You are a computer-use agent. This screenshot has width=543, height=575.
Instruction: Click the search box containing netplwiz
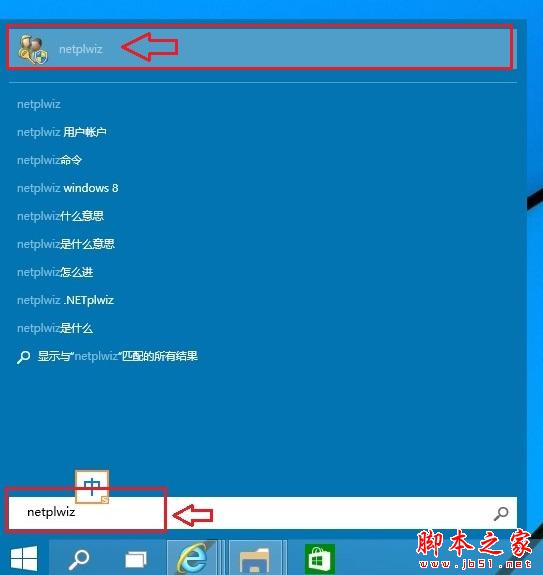[263, 513]
